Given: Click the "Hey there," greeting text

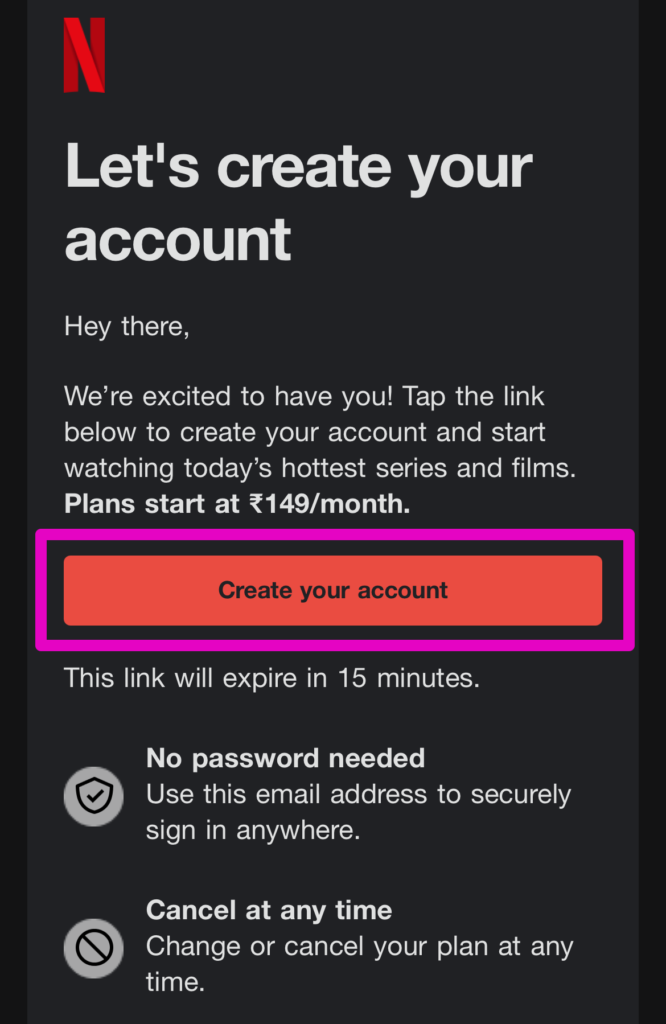Looking at the screenshot, I should (x=126, y=326).
